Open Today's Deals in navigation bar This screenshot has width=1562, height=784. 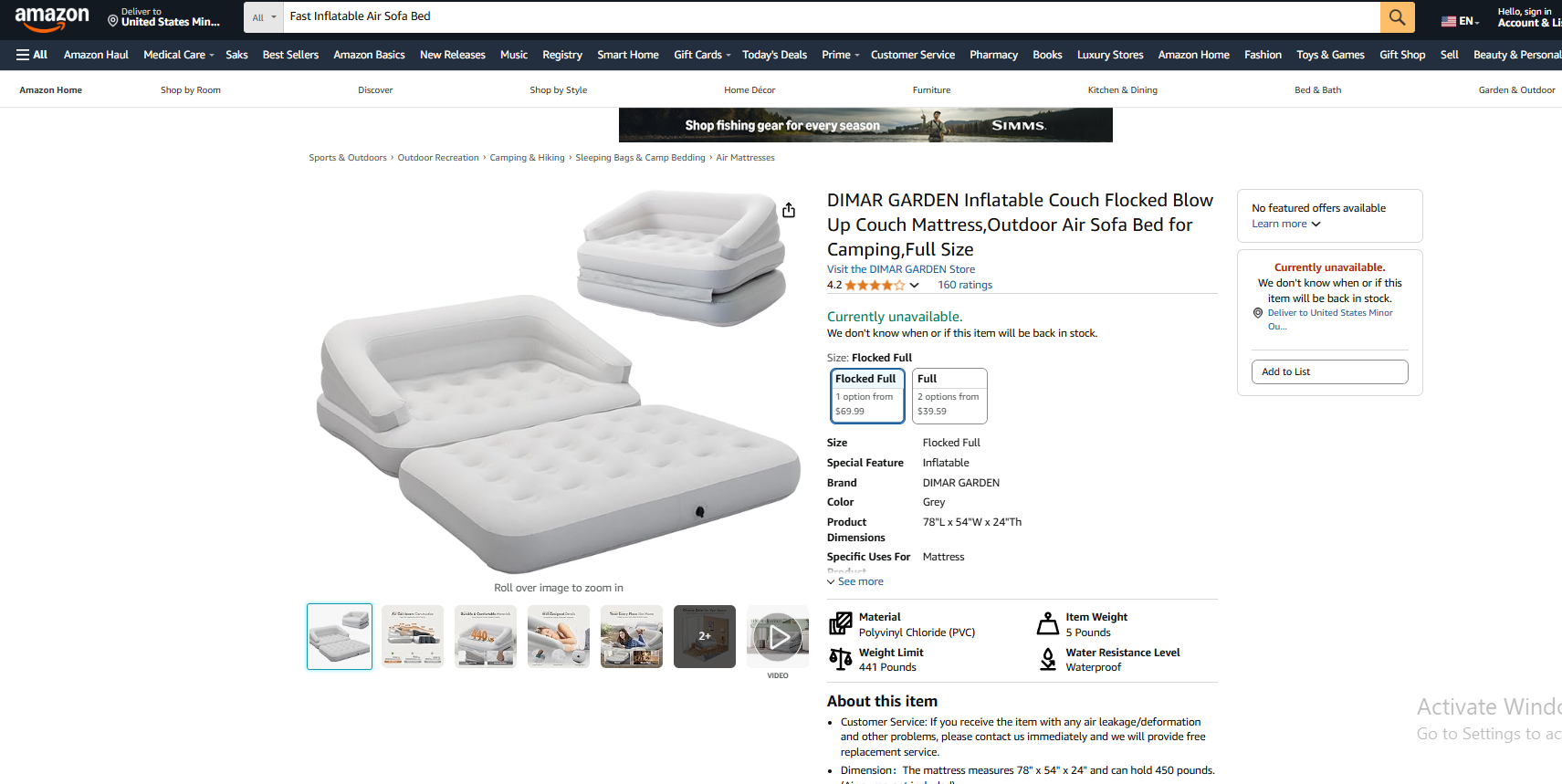pos(774,55)
